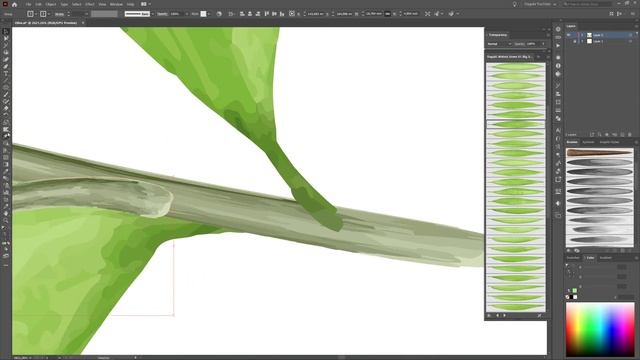The width and height of the screenshot is (640, 360).
Task: Click the black swatch in Color panel
Action: pyautogui.click(x=571, y=297)
